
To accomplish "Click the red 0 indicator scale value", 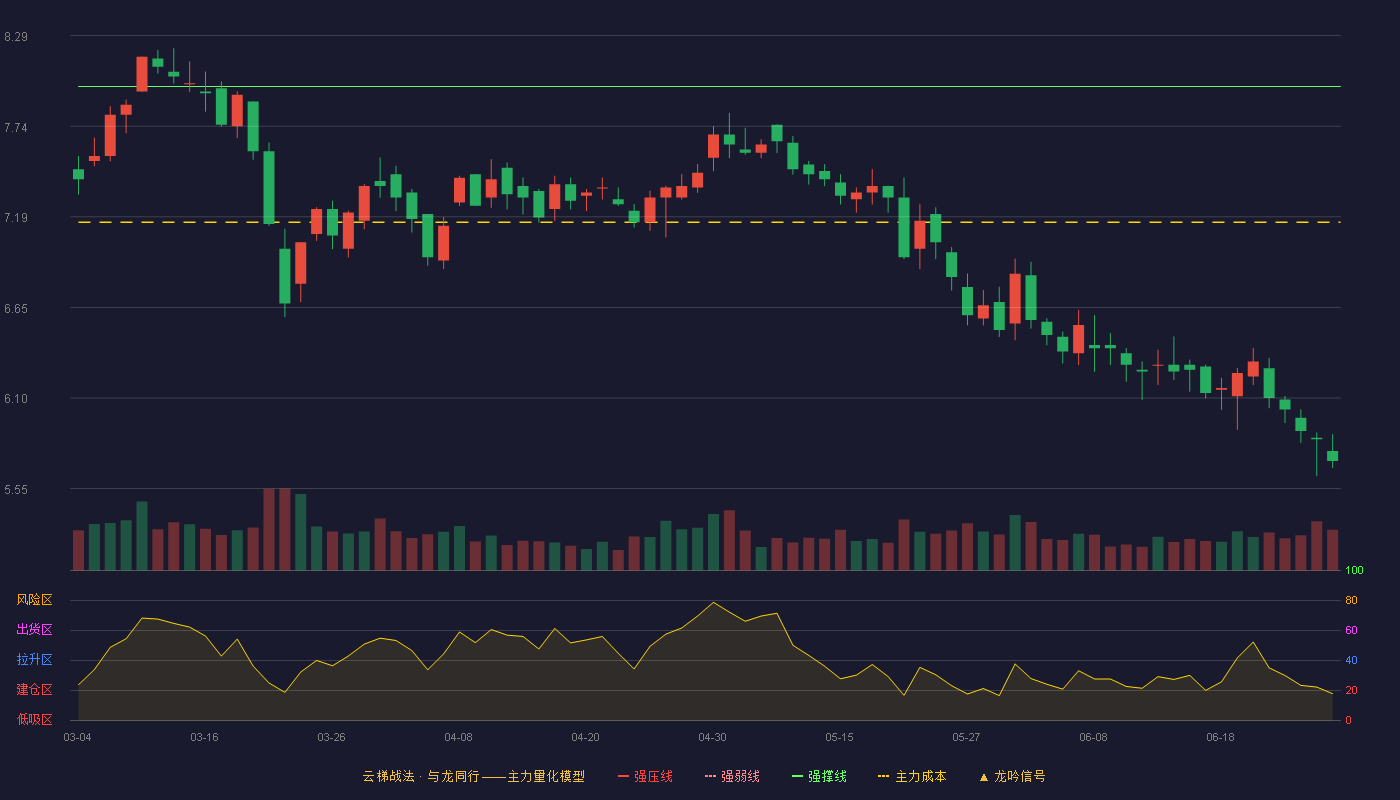I will tap(1348, 720).
